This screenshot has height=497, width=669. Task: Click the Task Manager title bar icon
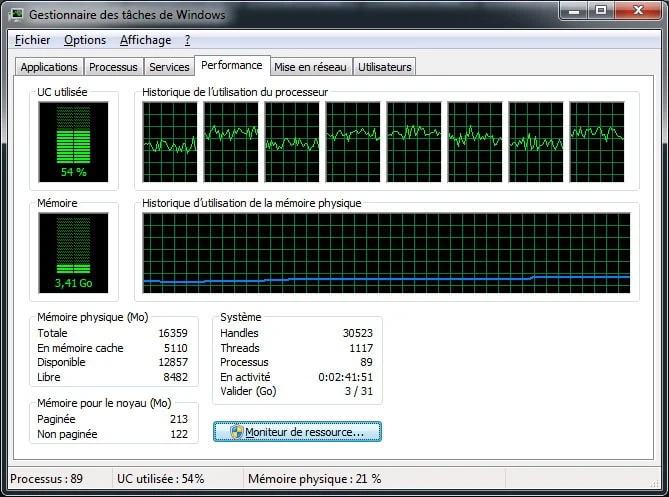point(16,15)
